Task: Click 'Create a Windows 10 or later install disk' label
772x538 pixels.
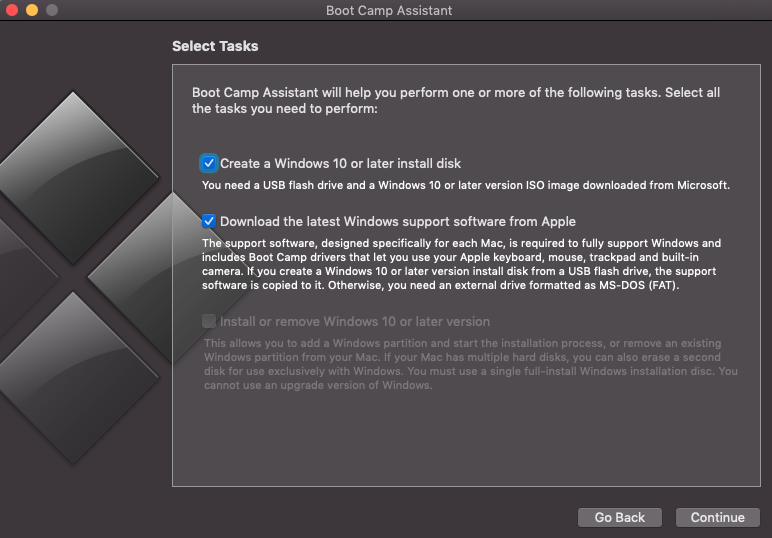Action: pyautogui.click(x=340, y=163)
